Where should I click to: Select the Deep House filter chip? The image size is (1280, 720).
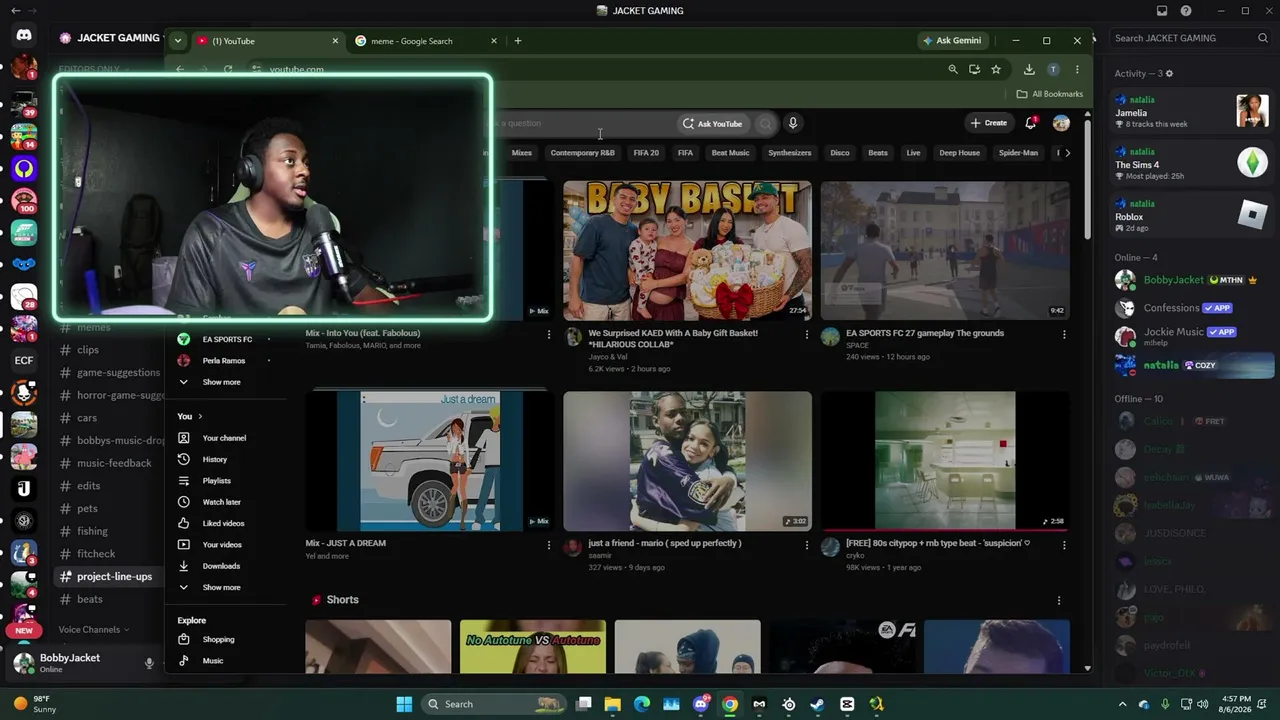960,153
